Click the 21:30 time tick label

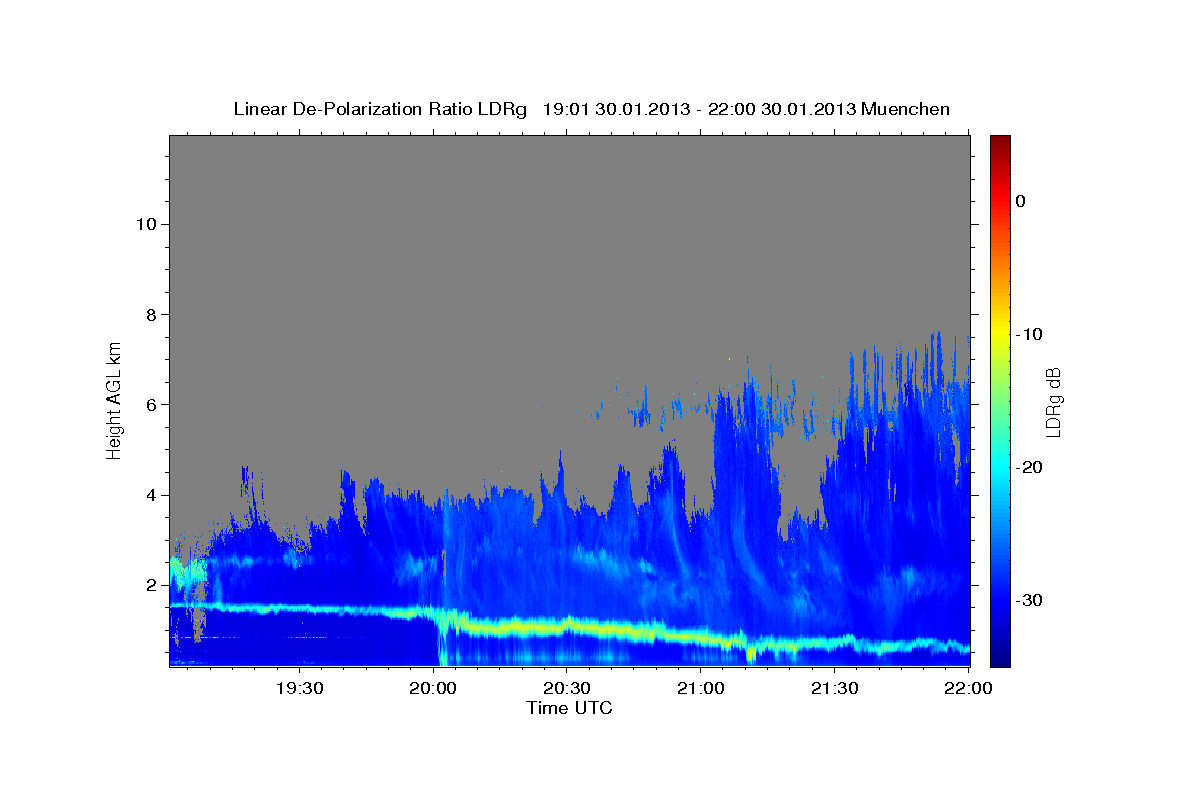(834, 688)
